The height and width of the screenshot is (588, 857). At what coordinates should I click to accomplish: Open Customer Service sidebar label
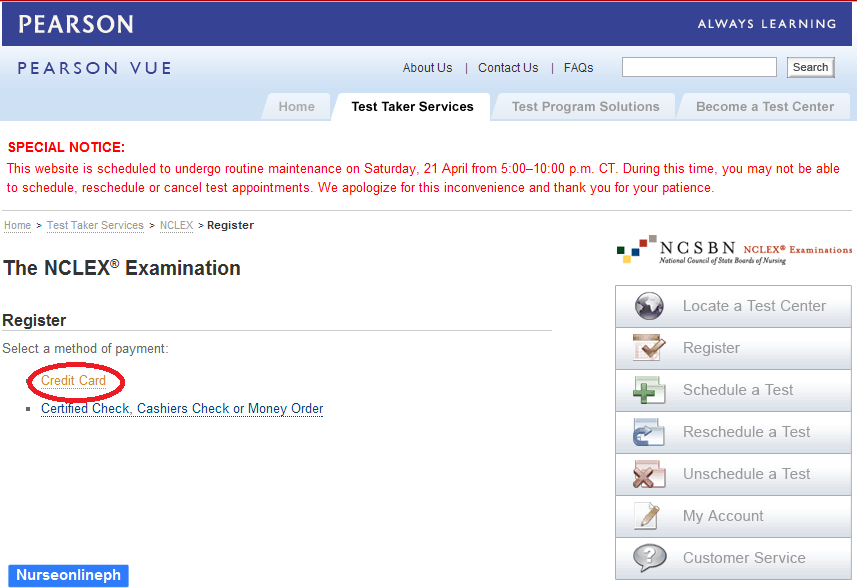744,558
